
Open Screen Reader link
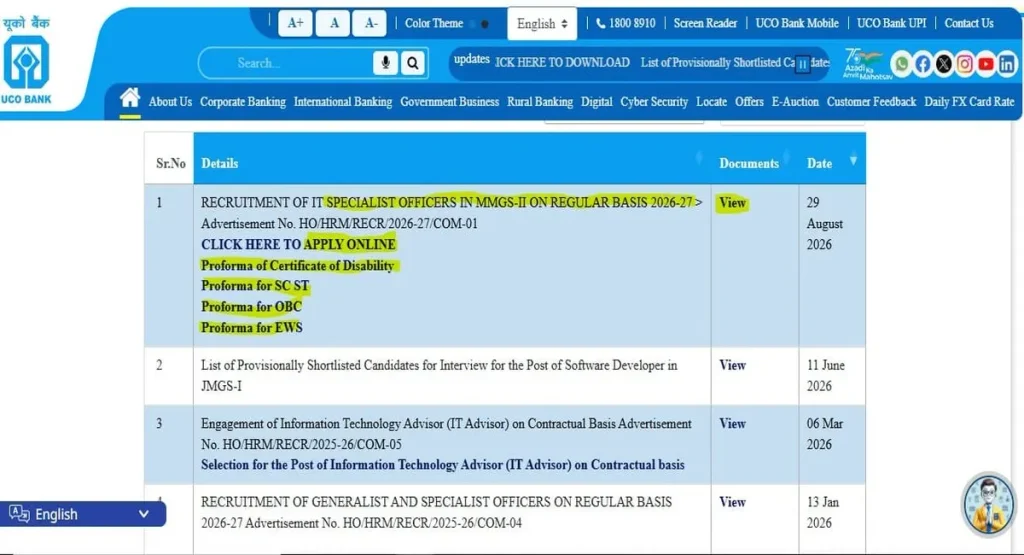pos(705,24)
